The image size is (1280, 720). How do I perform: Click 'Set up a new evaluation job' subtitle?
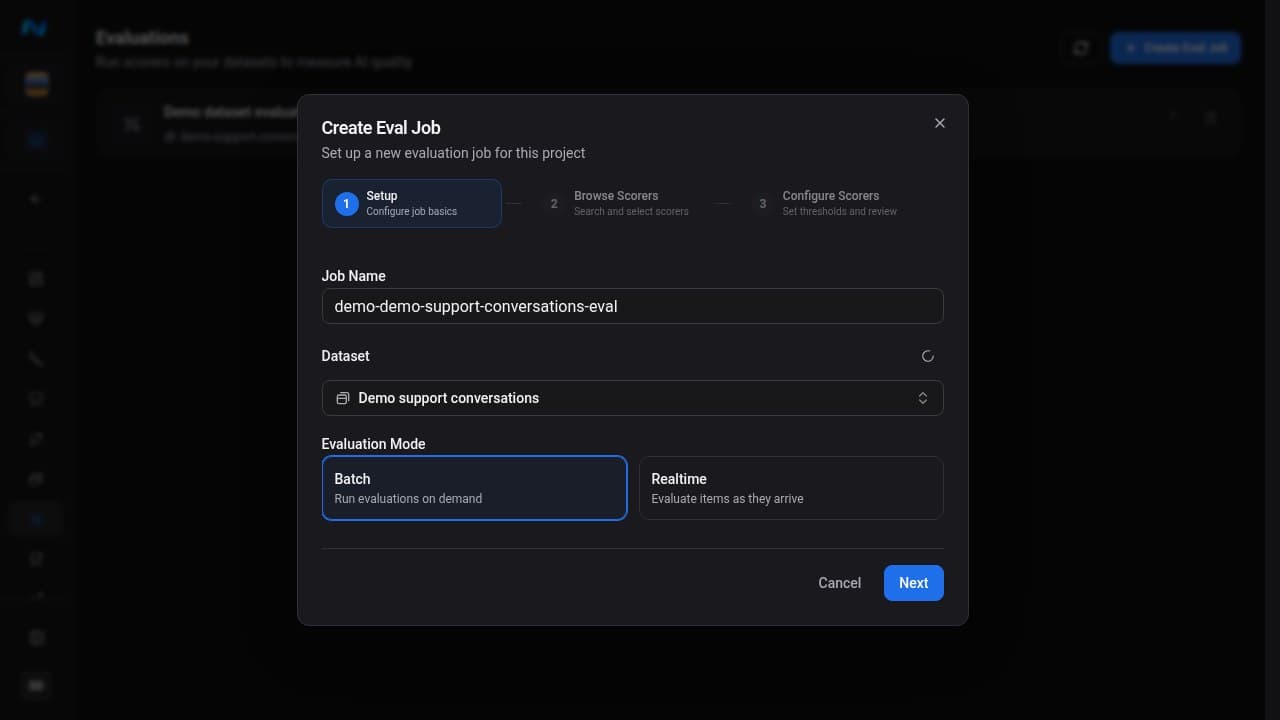pyautogui.click(x=453, y=153)
